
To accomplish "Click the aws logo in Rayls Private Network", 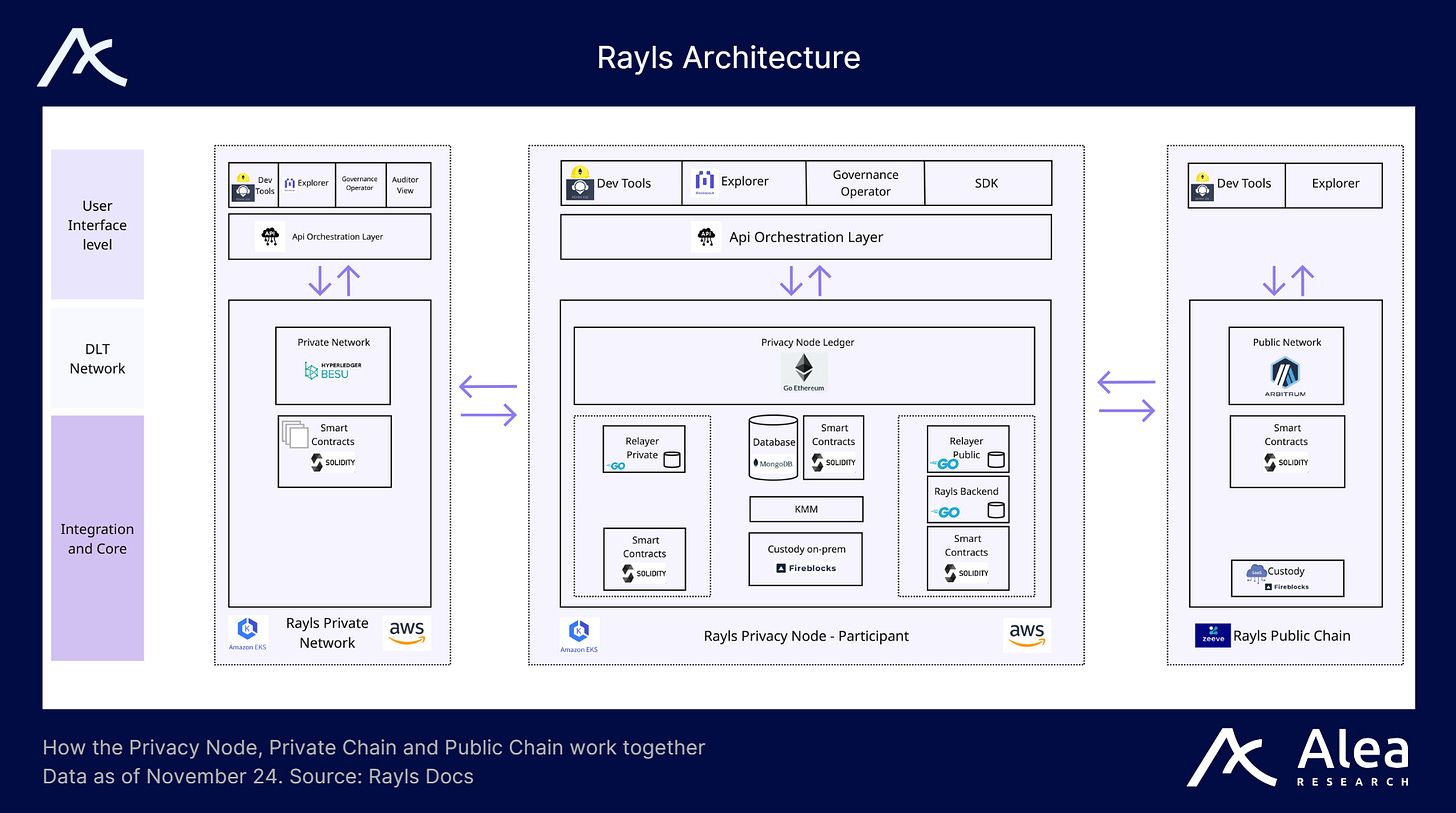I will pos(407,632).
